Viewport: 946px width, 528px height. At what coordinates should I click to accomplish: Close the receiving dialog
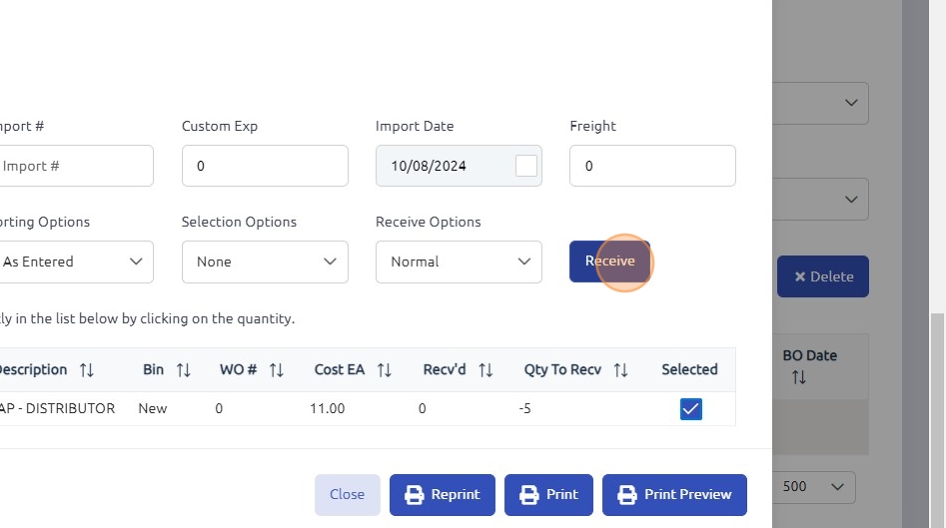tap(347, 495)
